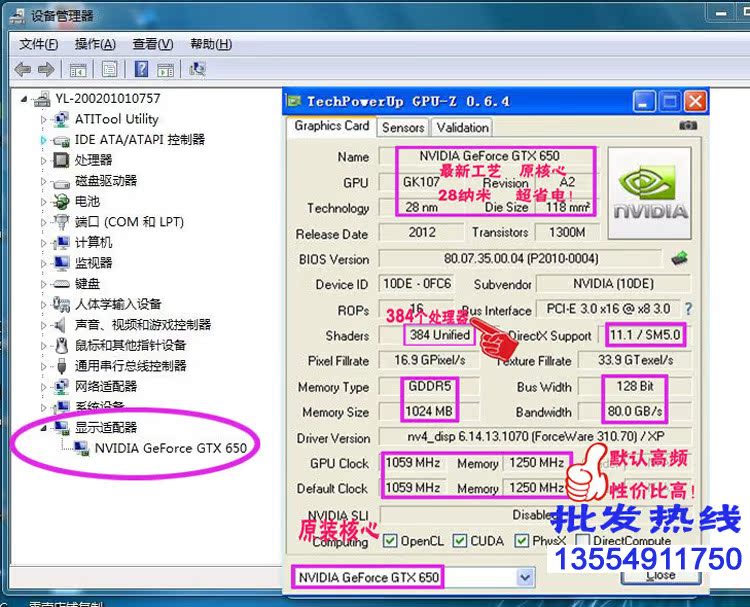Switch to the Validation tab
The height and width of the screenshot is (607, 750).
point(463,128)
